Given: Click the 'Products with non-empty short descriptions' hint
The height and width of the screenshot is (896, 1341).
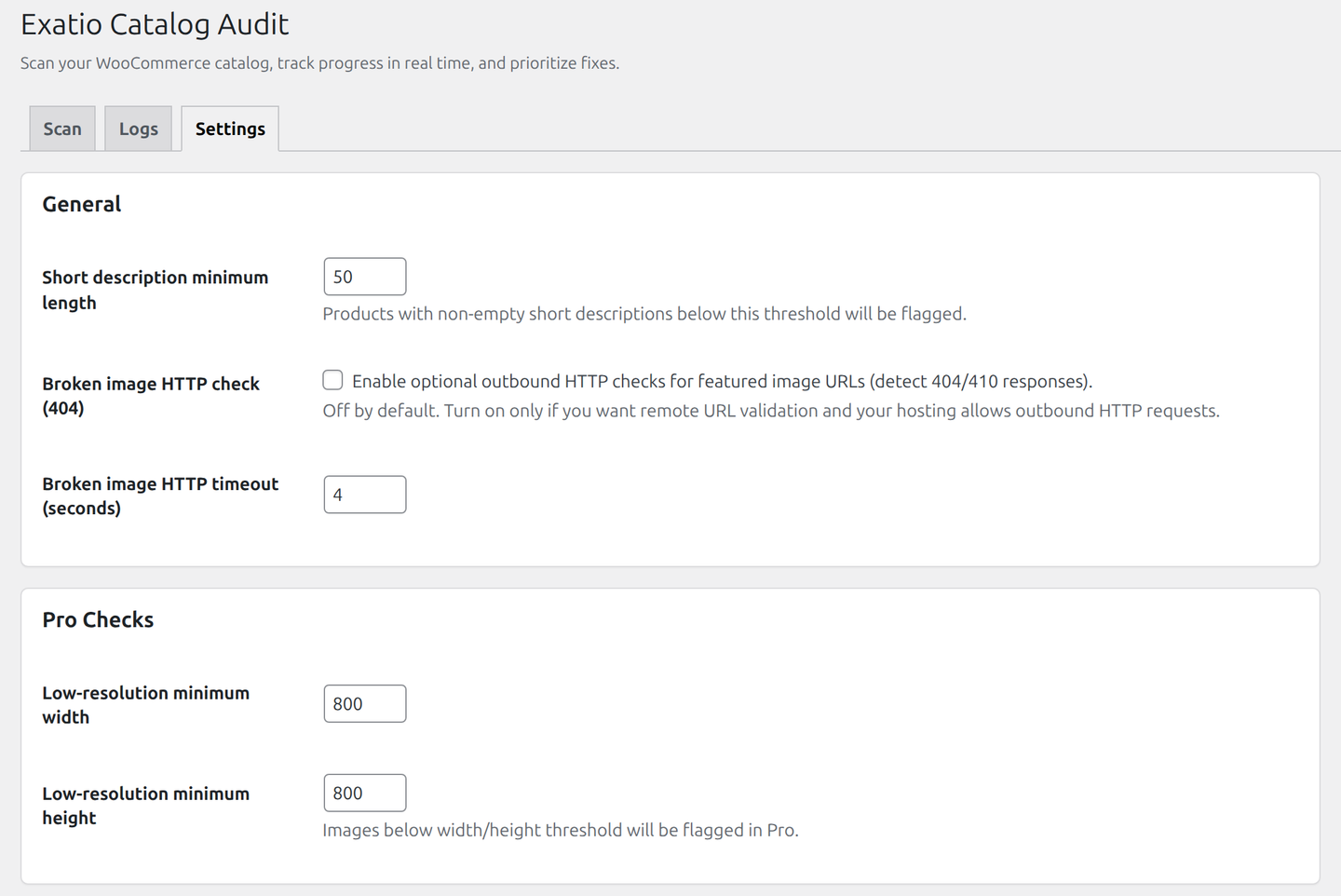Looking at the screenshot, I should [644, 314].
